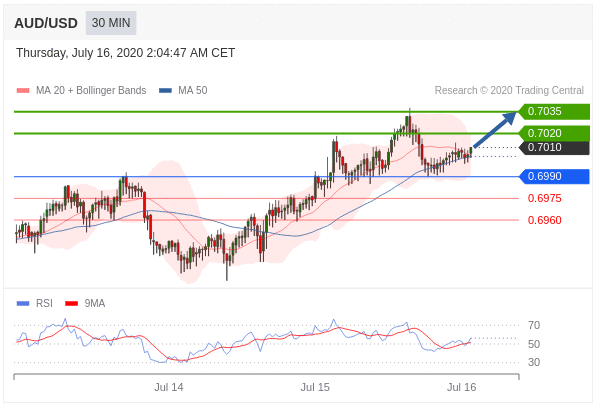Click the MA 20 + Bollinger Bands label
Screen dimensions: 601x410
click(x=91, y=90)
